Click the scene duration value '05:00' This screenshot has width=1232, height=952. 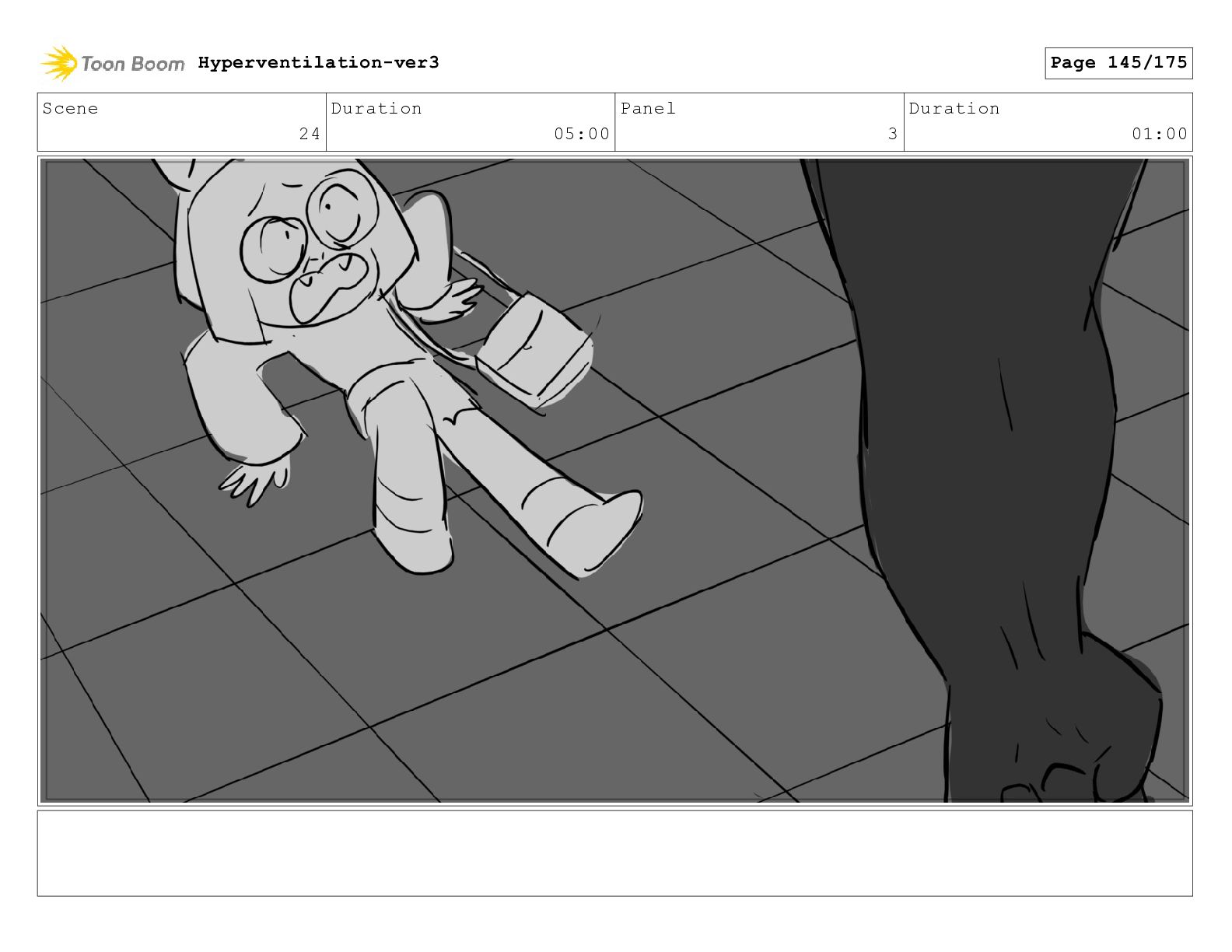click(x=582, y=134)
